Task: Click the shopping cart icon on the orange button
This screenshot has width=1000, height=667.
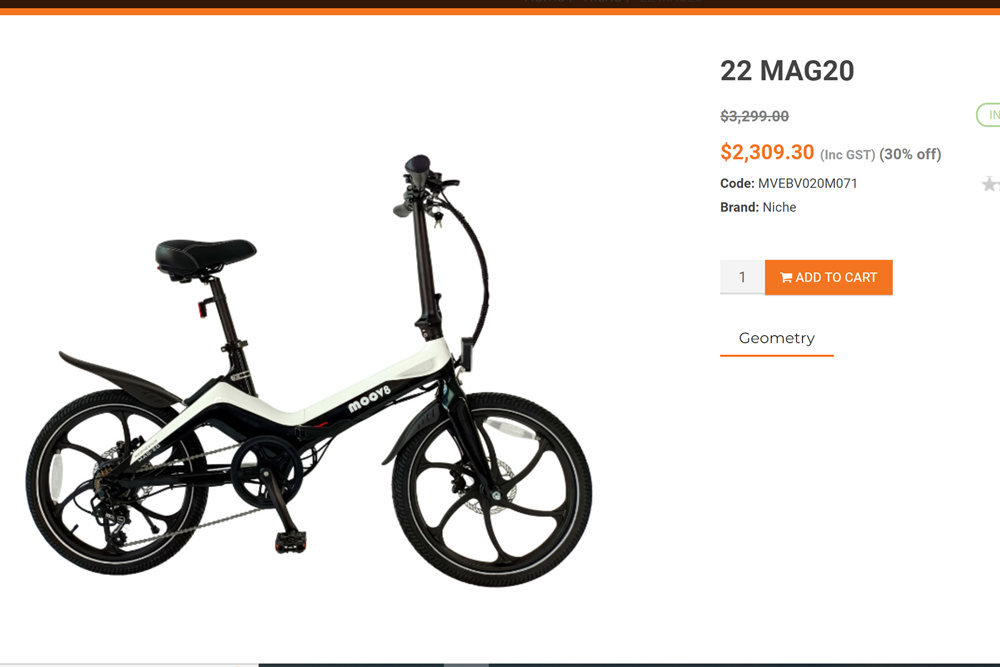Action: point(786,277)
